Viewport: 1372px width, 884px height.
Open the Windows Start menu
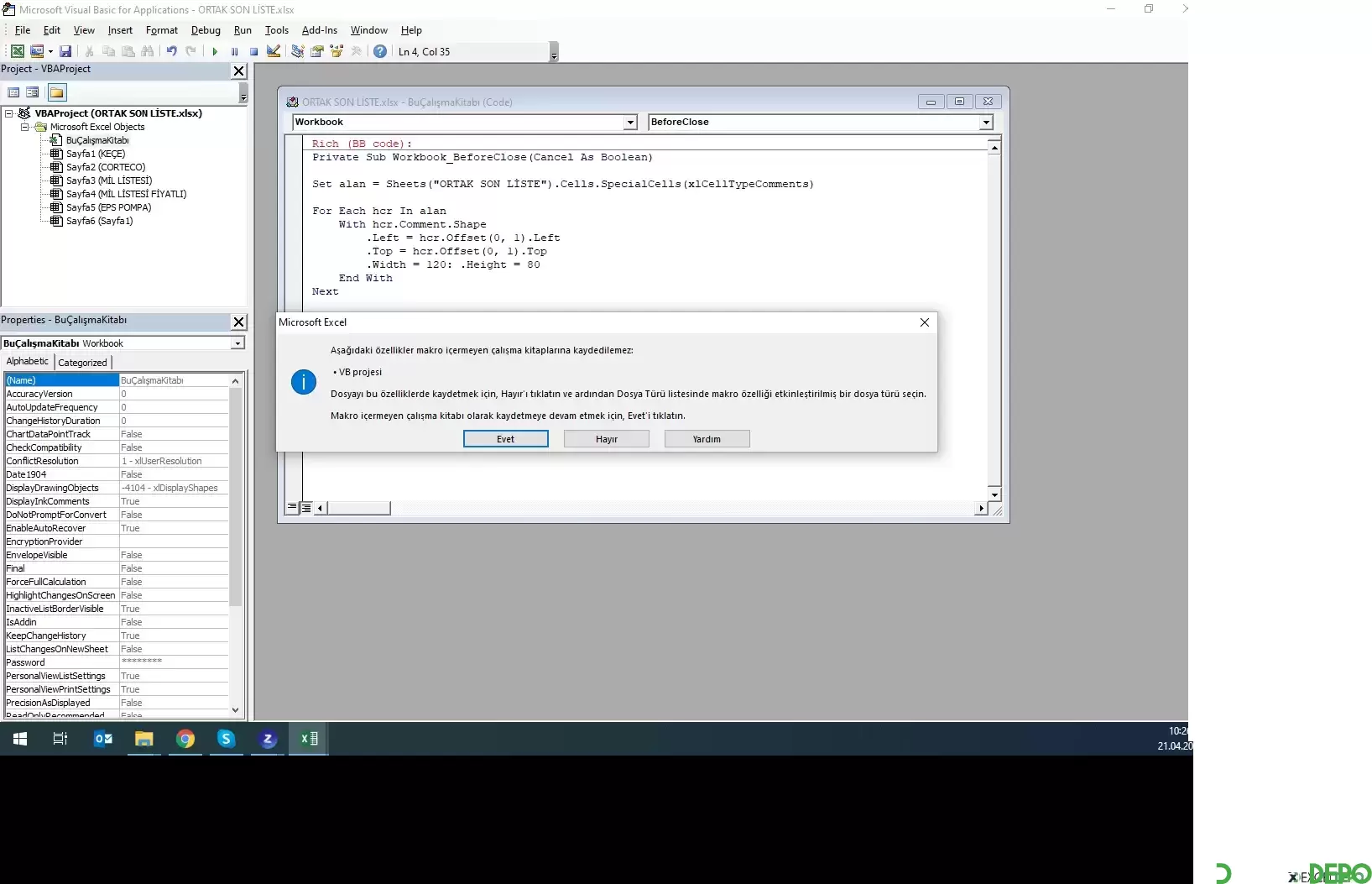(20, 739)
